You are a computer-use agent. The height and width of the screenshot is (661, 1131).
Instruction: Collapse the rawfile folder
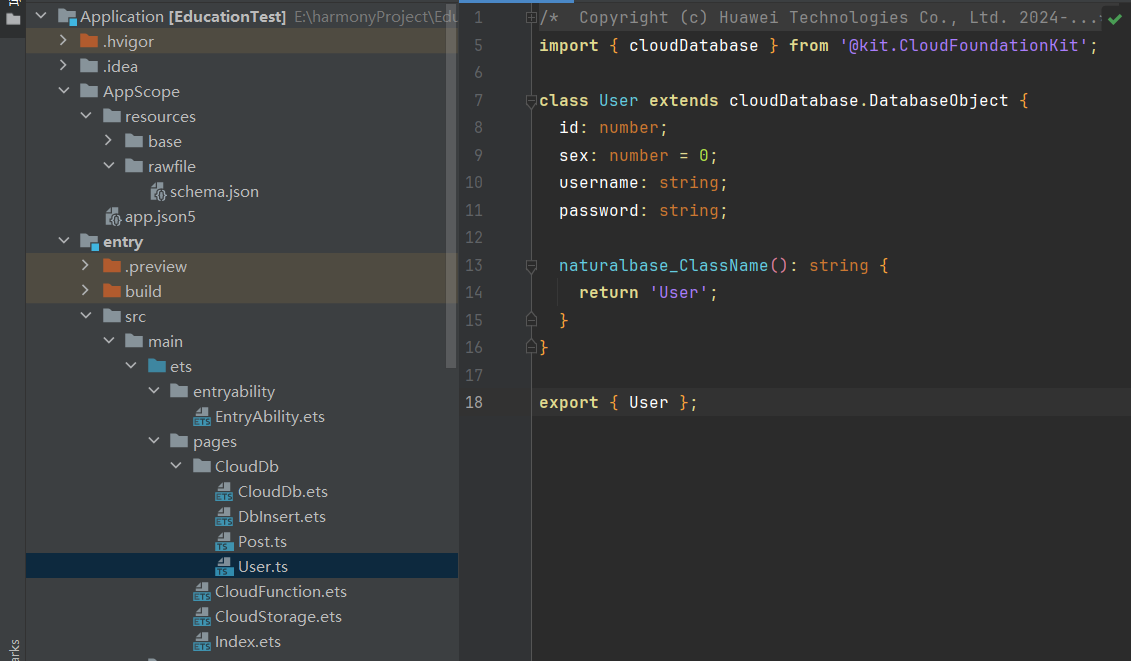[109, 165]
